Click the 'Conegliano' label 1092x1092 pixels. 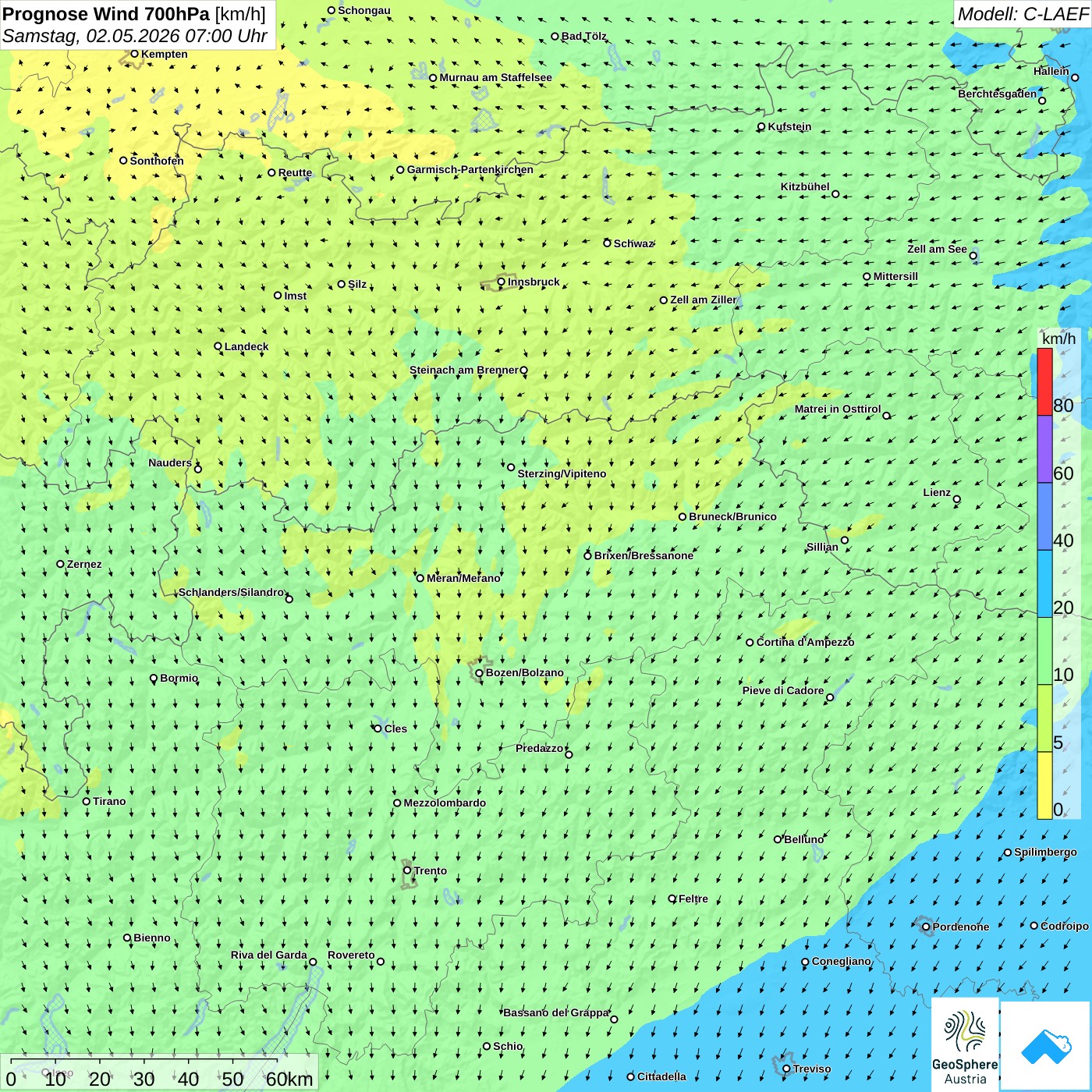[x=842, y=961]
